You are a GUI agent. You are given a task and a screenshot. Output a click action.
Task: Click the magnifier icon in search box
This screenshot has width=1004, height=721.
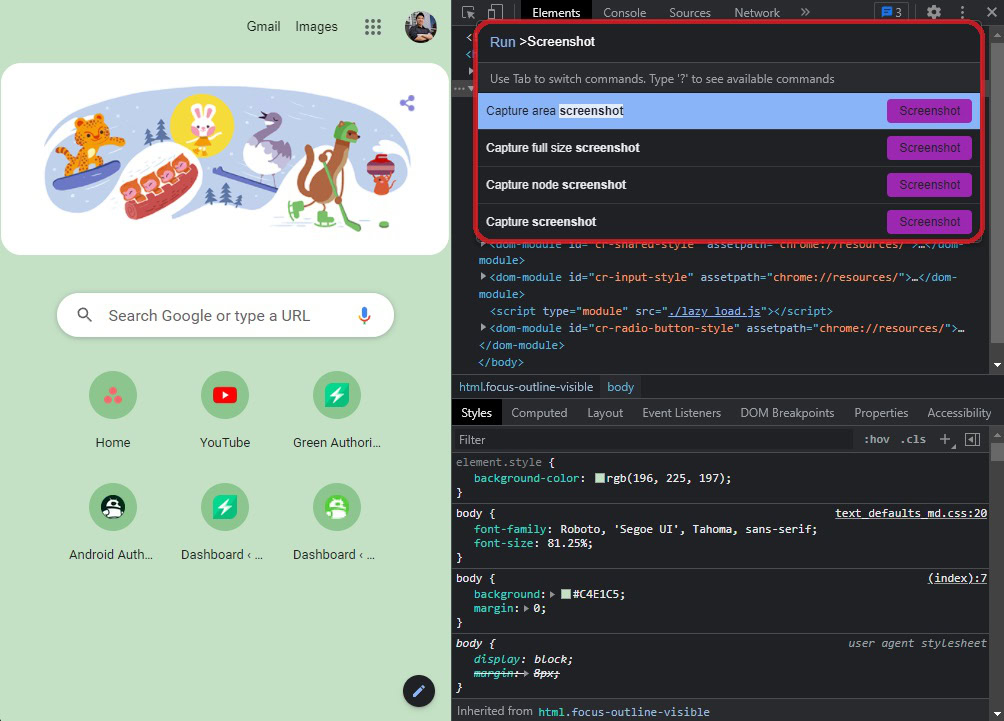[85, 315]
